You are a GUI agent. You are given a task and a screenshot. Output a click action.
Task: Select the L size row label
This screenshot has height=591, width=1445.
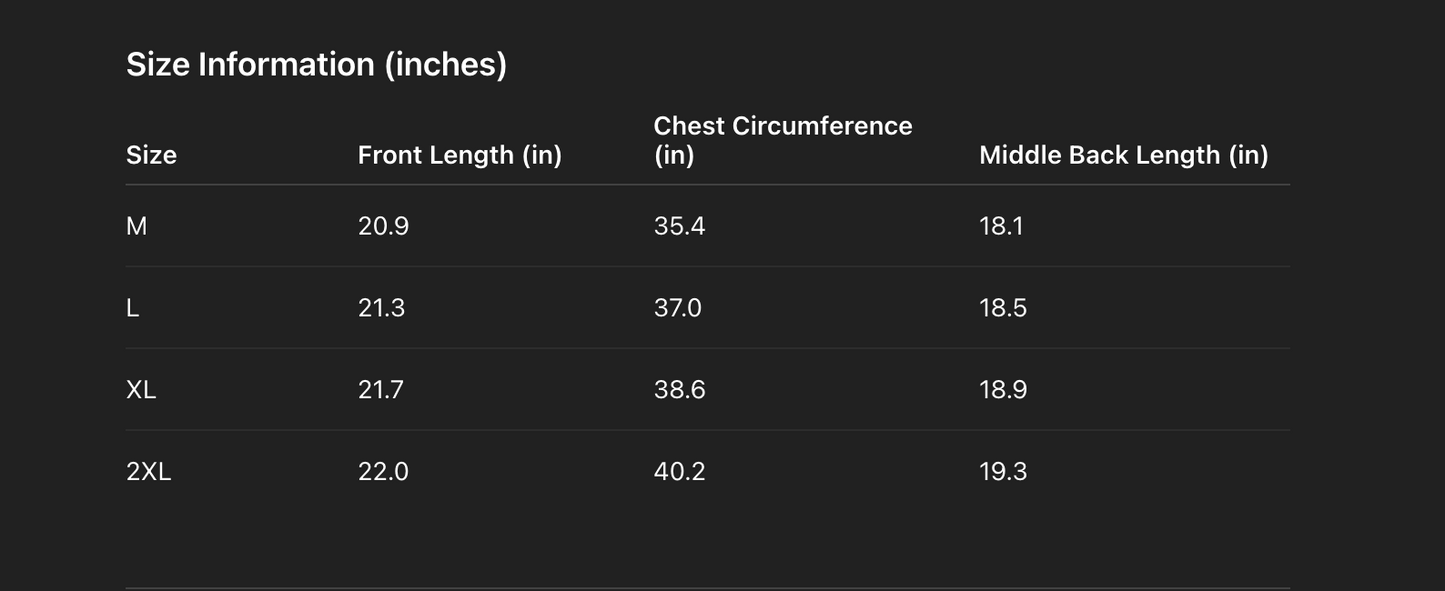coord(132,308)
